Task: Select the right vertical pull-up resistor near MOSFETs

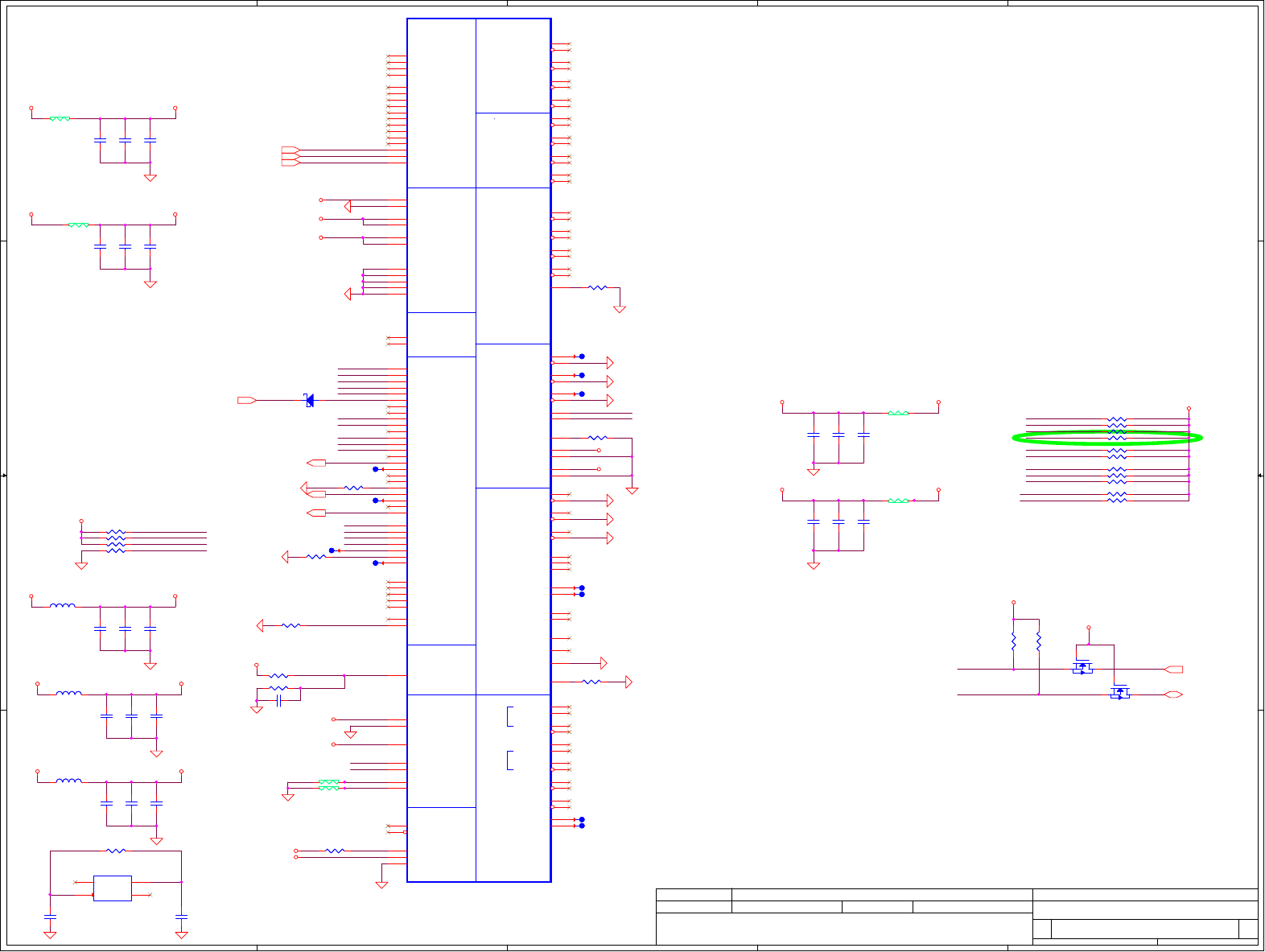Action: click(1039, 641)
